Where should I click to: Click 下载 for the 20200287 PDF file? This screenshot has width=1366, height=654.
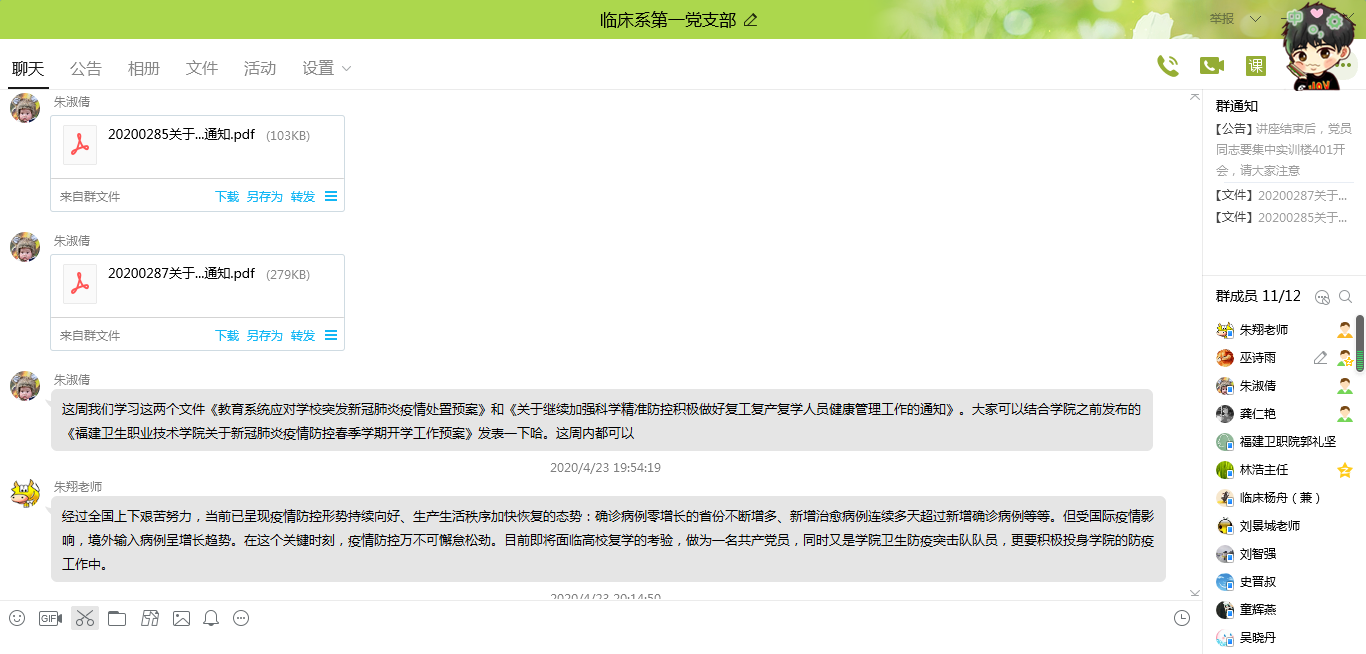tap(227, 336)
